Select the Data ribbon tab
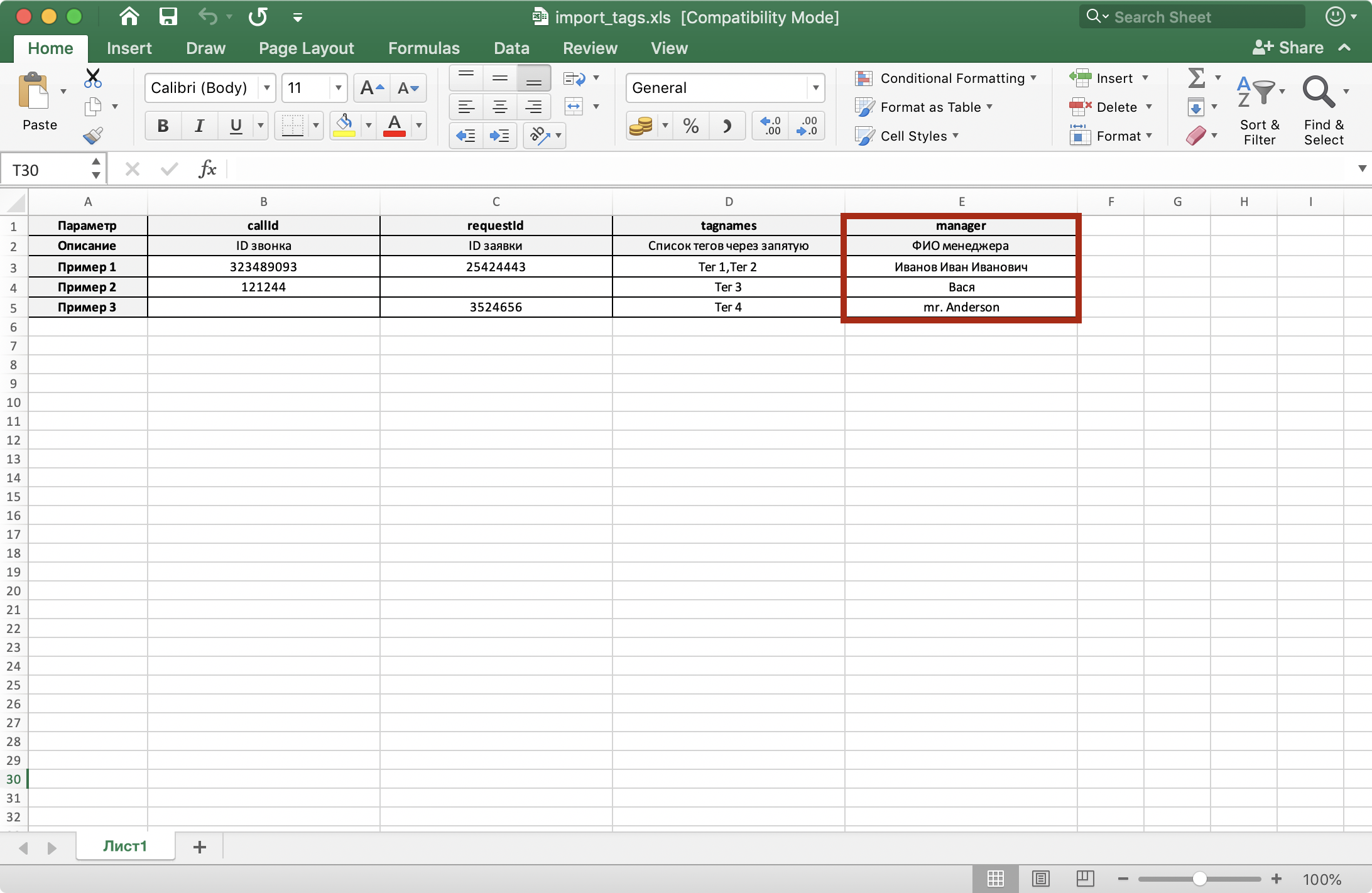The height and width of the screenshot is (893, 1372). pos(510,47)
